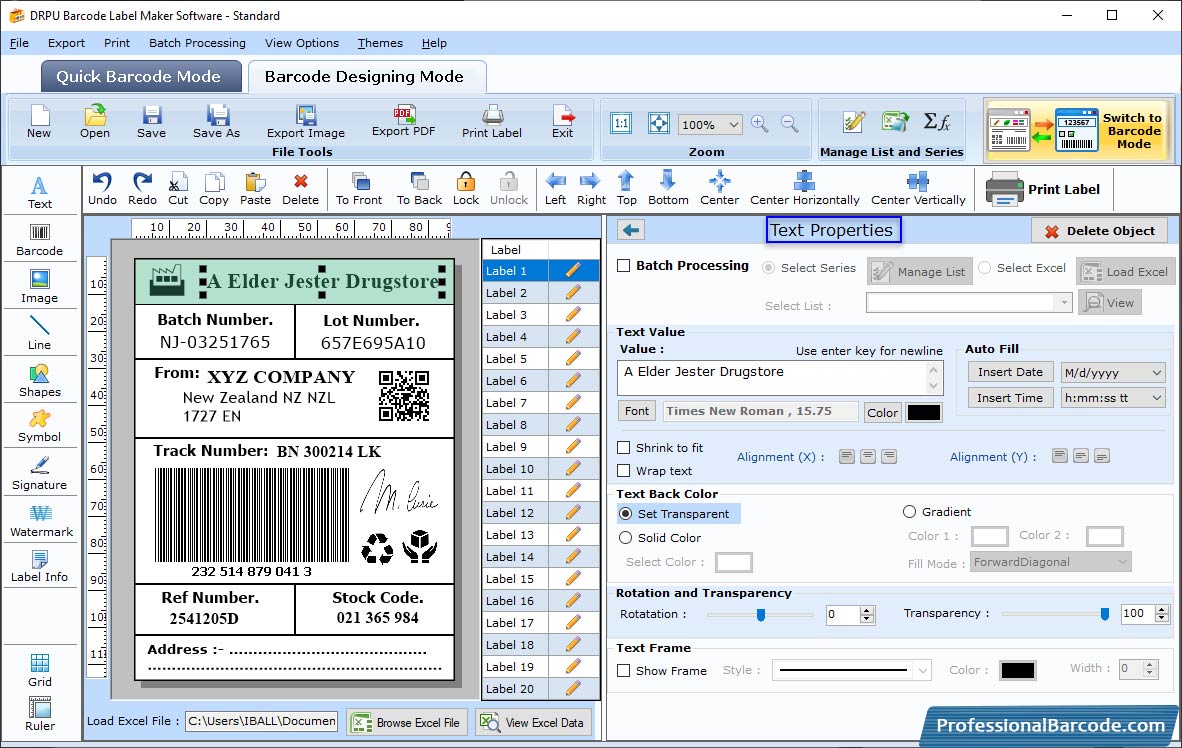The image size is (1182, 748).
Task: Toggle the Ruler display
Action: tap(39, 714)
